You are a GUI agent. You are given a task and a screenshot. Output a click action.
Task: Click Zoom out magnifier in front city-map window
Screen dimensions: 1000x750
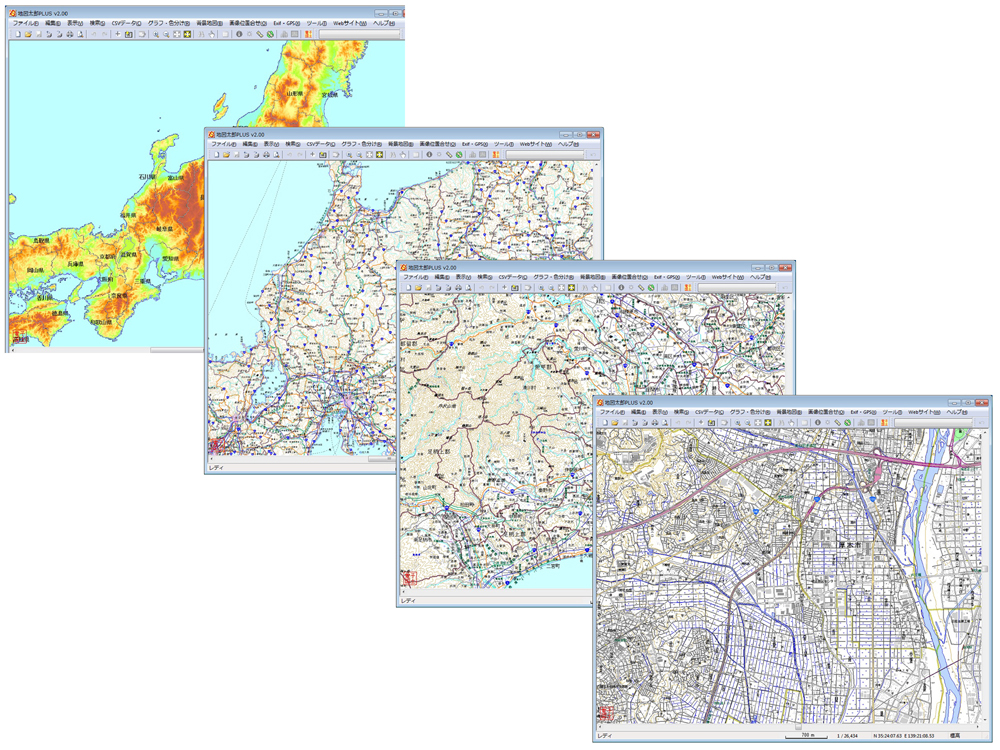747,422
